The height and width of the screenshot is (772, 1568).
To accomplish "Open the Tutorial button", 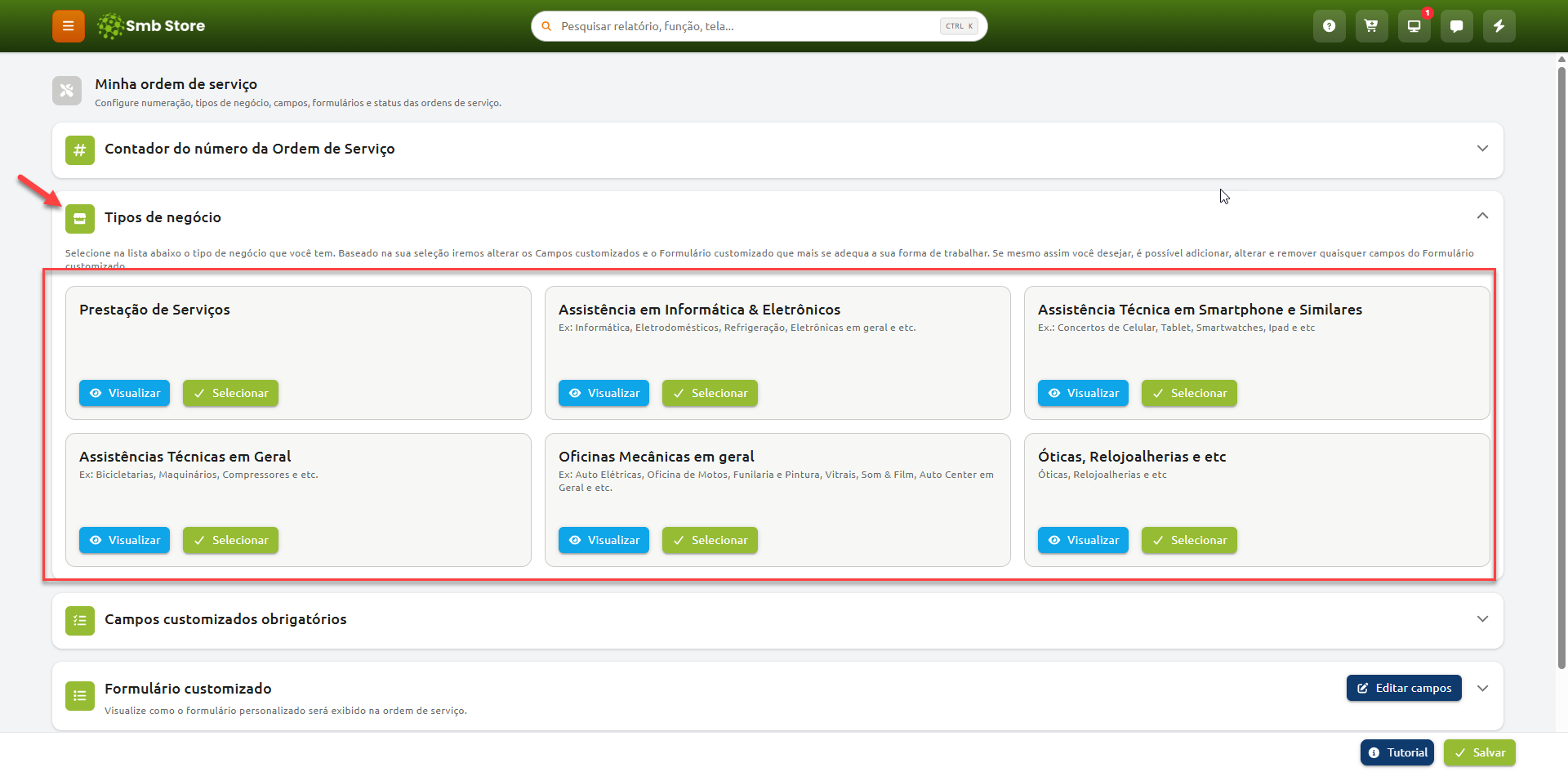I will tap(1397, 752).
